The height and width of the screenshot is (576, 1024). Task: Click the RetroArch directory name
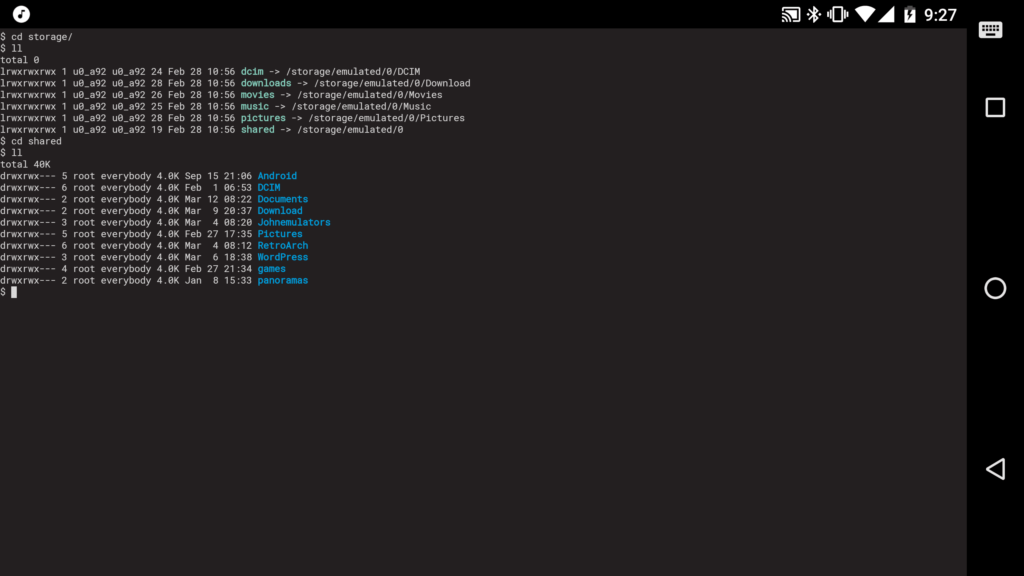tap(283, 246)
